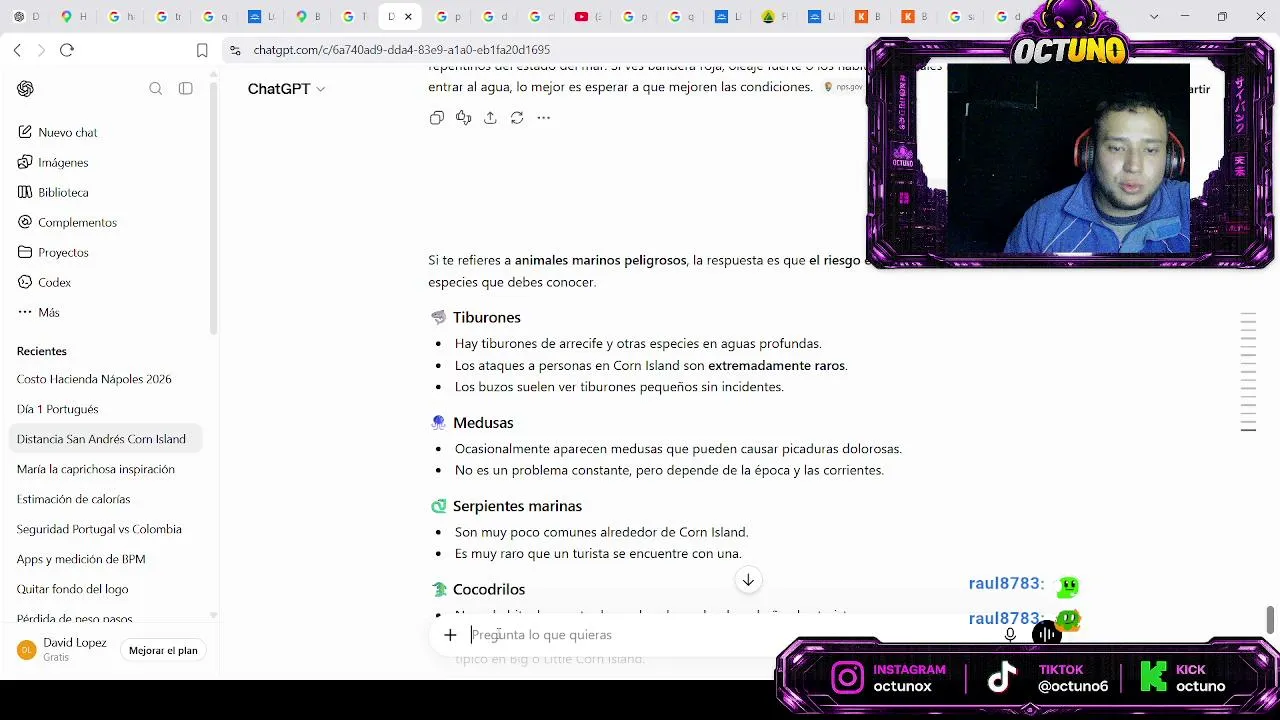
Task: Start voice mode with the waveform button
Action: click(x=1046, y=634)
